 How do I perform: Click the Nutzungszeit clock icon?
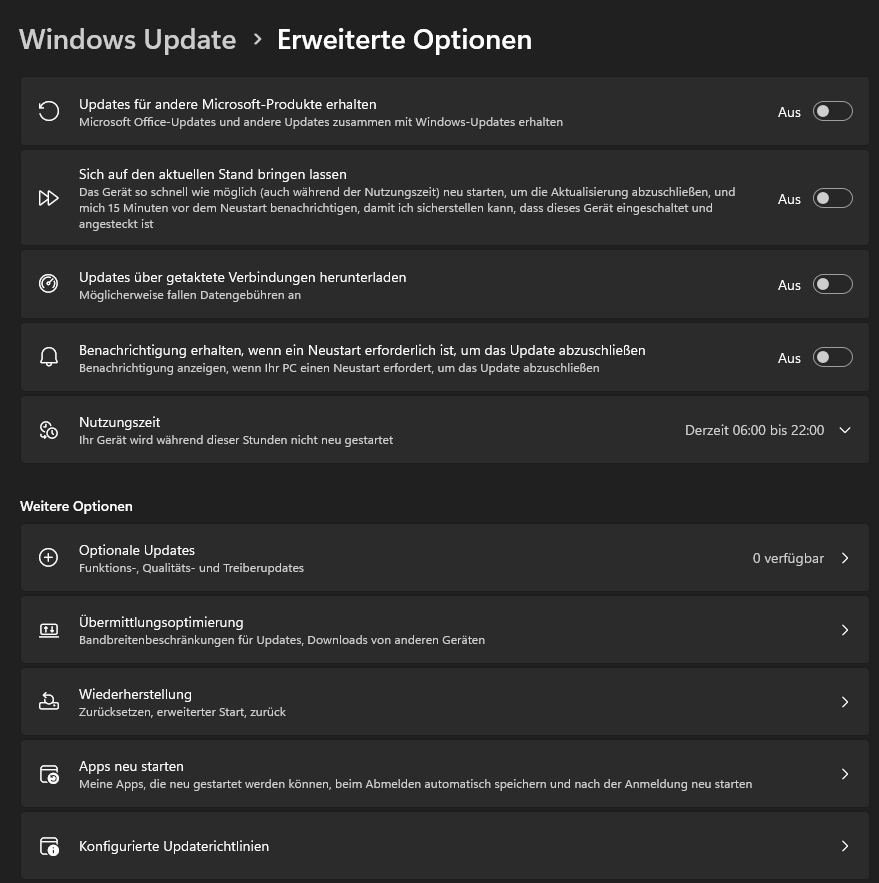[x=49, y=430]
